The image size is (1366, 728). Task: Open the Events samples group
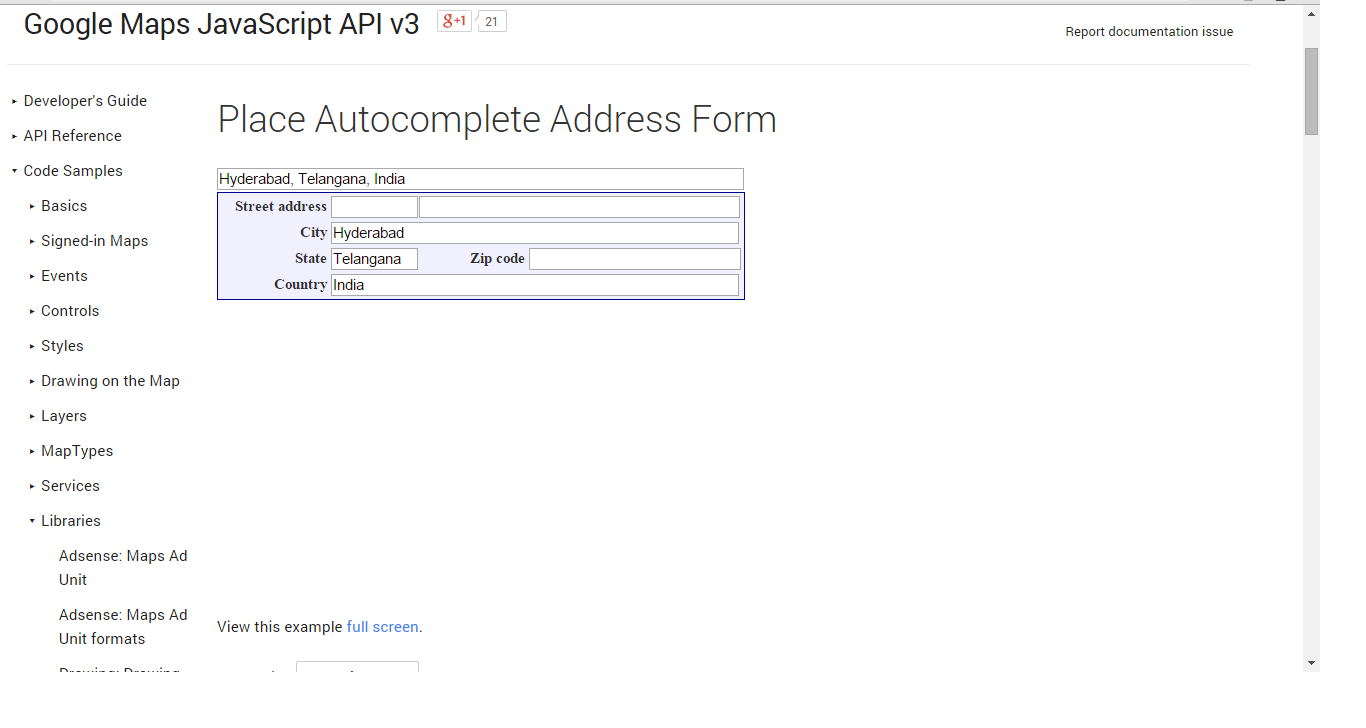coord(64,276)
